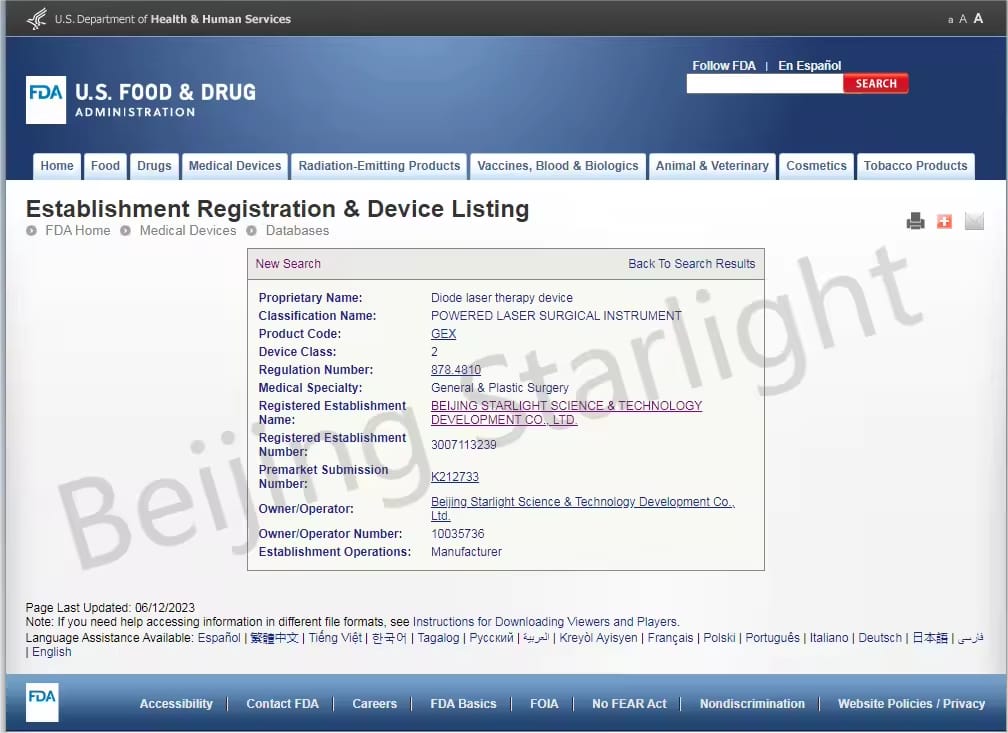1008x733 pixels.
Task: Select the largest text size 'A'
Action: (x=978, y=18)
